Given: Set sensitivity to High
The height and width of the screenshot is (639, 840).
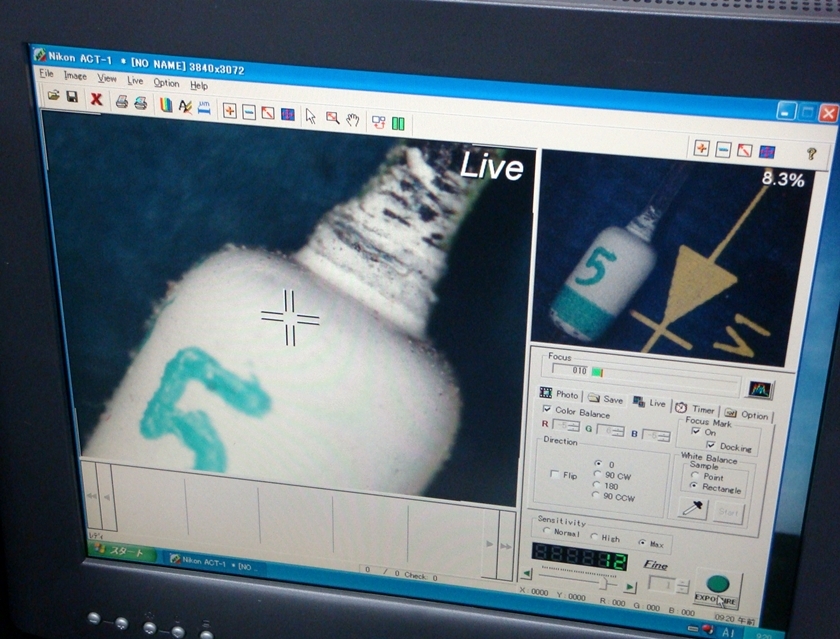Looking at the screenshot, I should tap(594, 536).
